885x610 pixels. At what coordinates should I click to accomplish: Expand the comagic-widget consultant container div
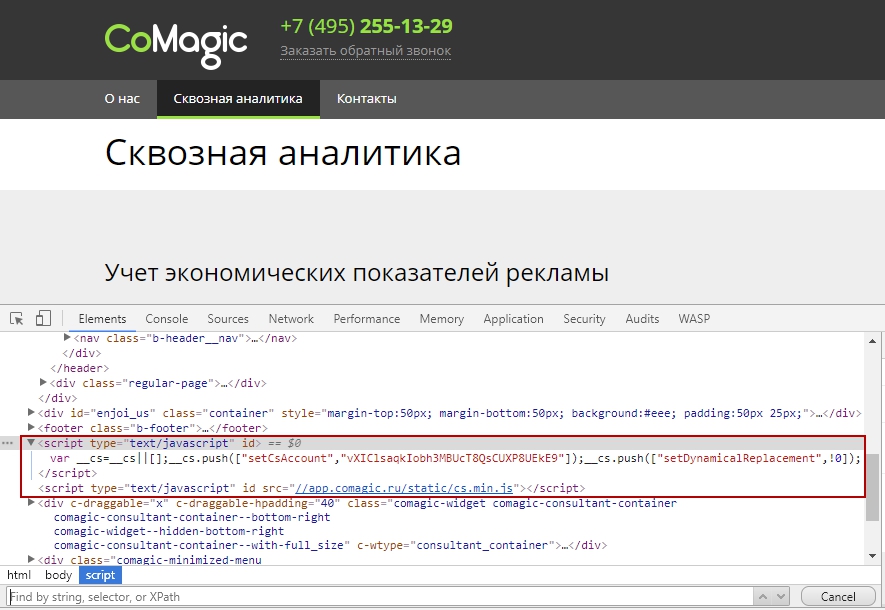[31, 503]
